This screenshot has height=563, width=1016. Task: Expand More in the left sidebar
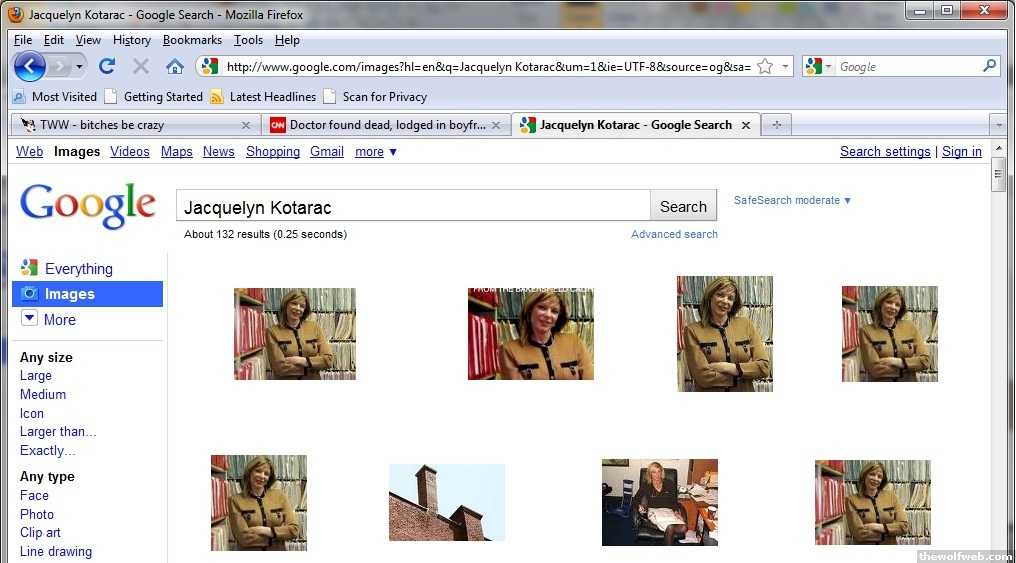59,320
